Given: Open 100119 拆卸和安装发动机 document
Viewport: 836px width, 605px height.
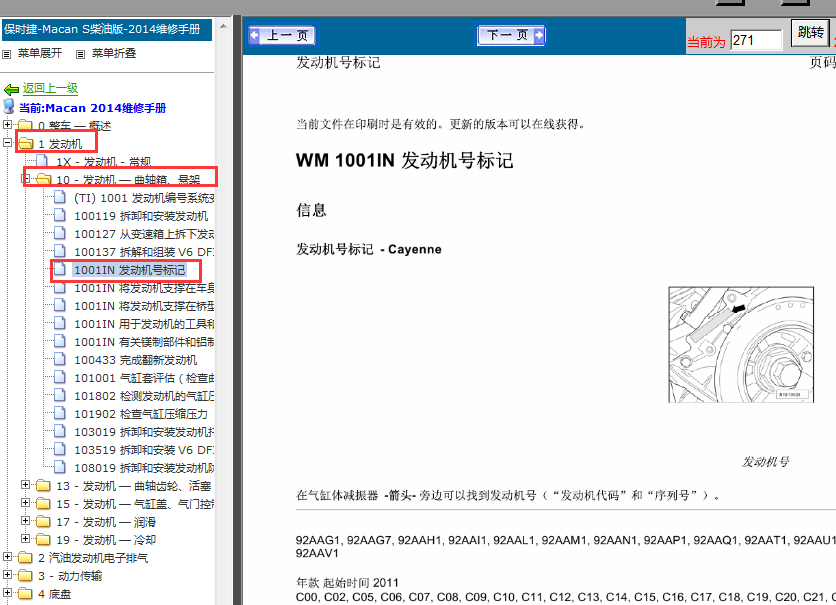Looking at the screenshot, I should point(141,216).
